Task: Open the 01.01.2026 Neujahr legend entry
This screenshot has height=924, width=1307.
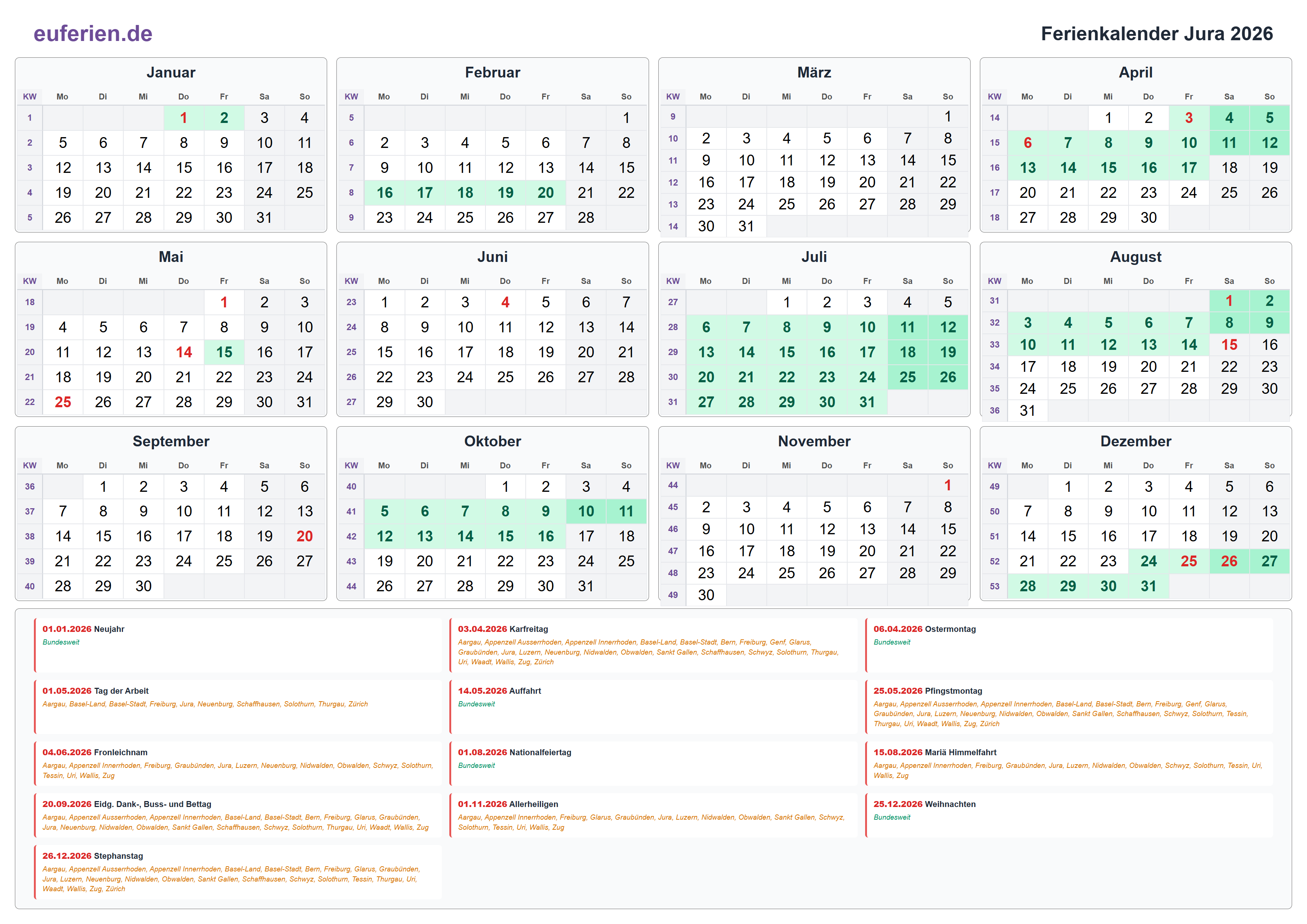Action: coord(237,645)
